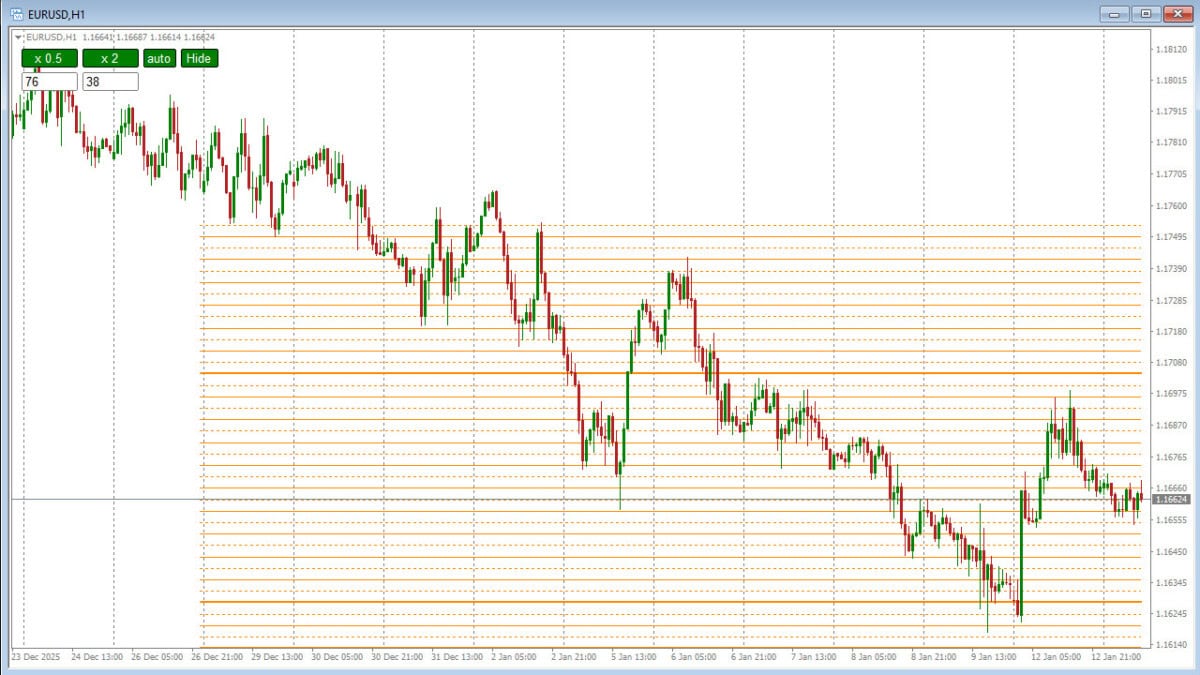Click the 1.16135 label on price axis
This screenshot has height=675, width=1200.
tap(1171, 645)
